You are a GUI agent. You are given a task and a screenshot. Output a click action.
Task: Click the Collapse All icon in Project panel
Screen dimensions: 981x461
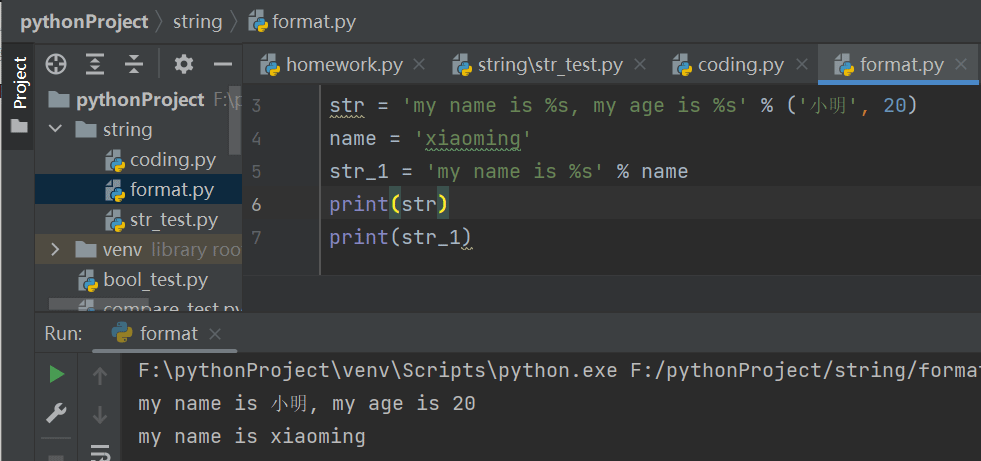134,65
